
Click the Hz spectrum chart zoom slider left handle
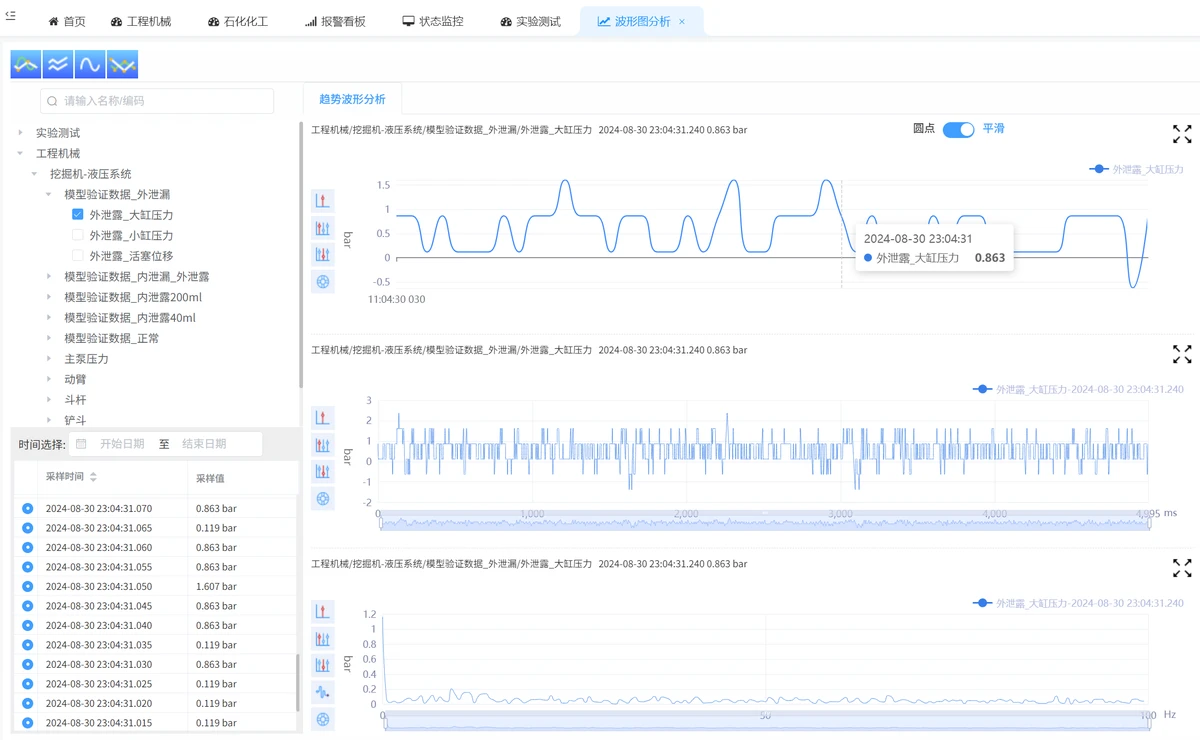pyautogui.click(x=383, y=721)
